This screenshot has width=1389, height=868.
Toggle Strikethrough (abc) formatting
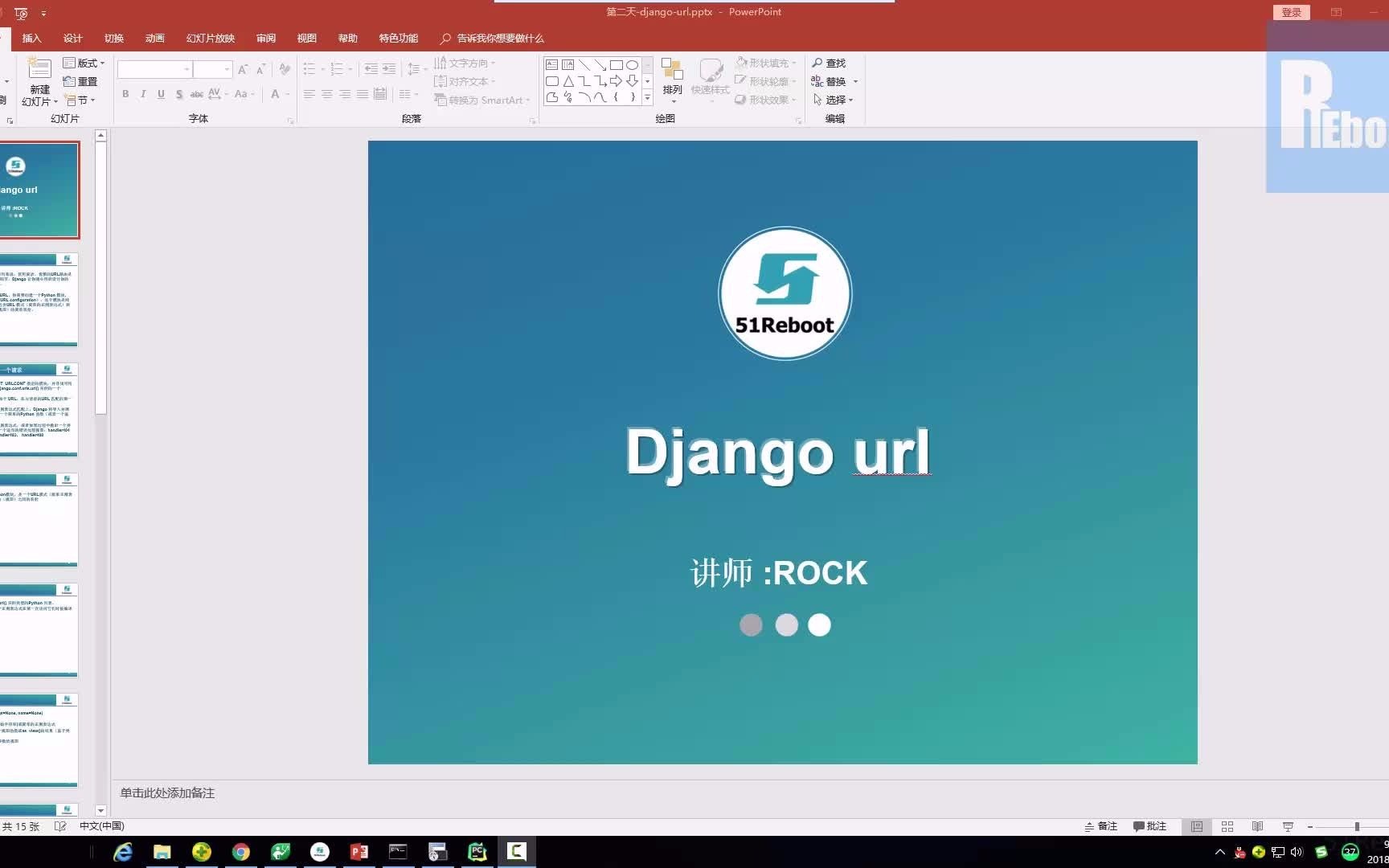[196, 94]
